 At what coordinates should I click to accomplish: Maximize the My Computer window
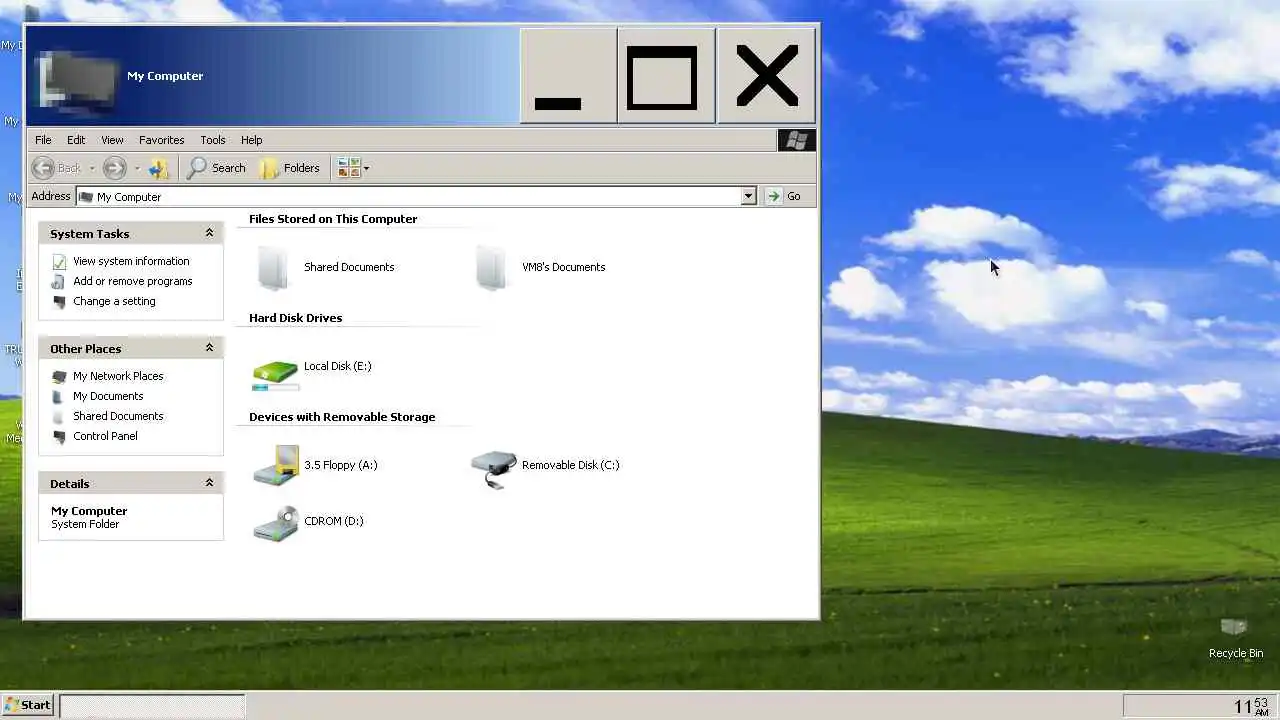pos(666,76)
